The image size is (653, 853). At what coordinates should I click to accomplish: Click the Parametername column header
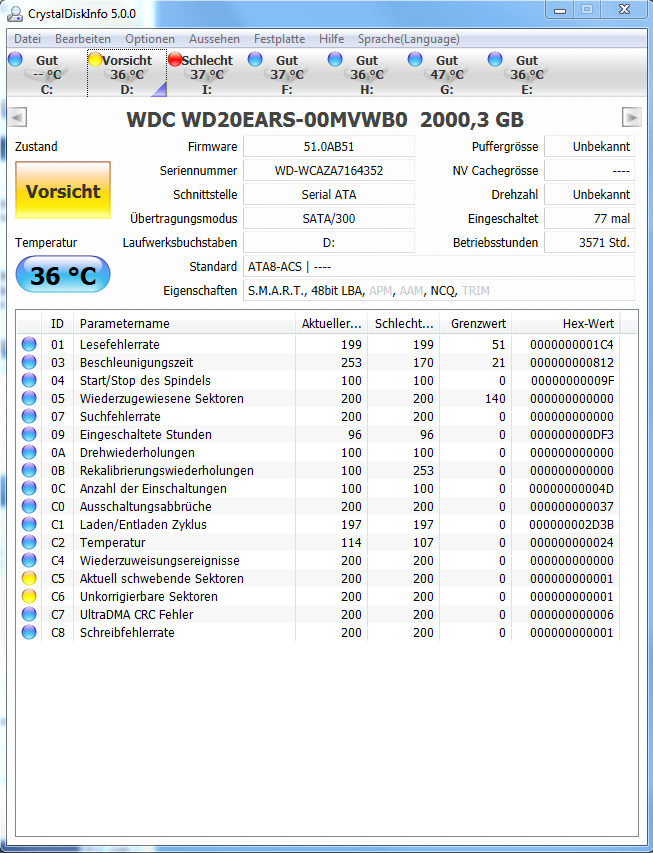(184, 324)
